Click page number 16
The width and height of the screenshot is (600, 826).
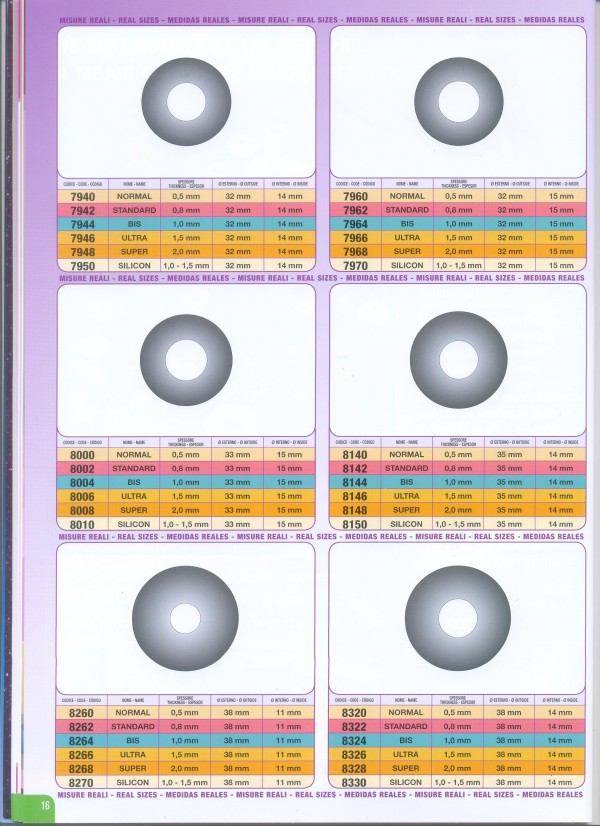coord(45,805)
